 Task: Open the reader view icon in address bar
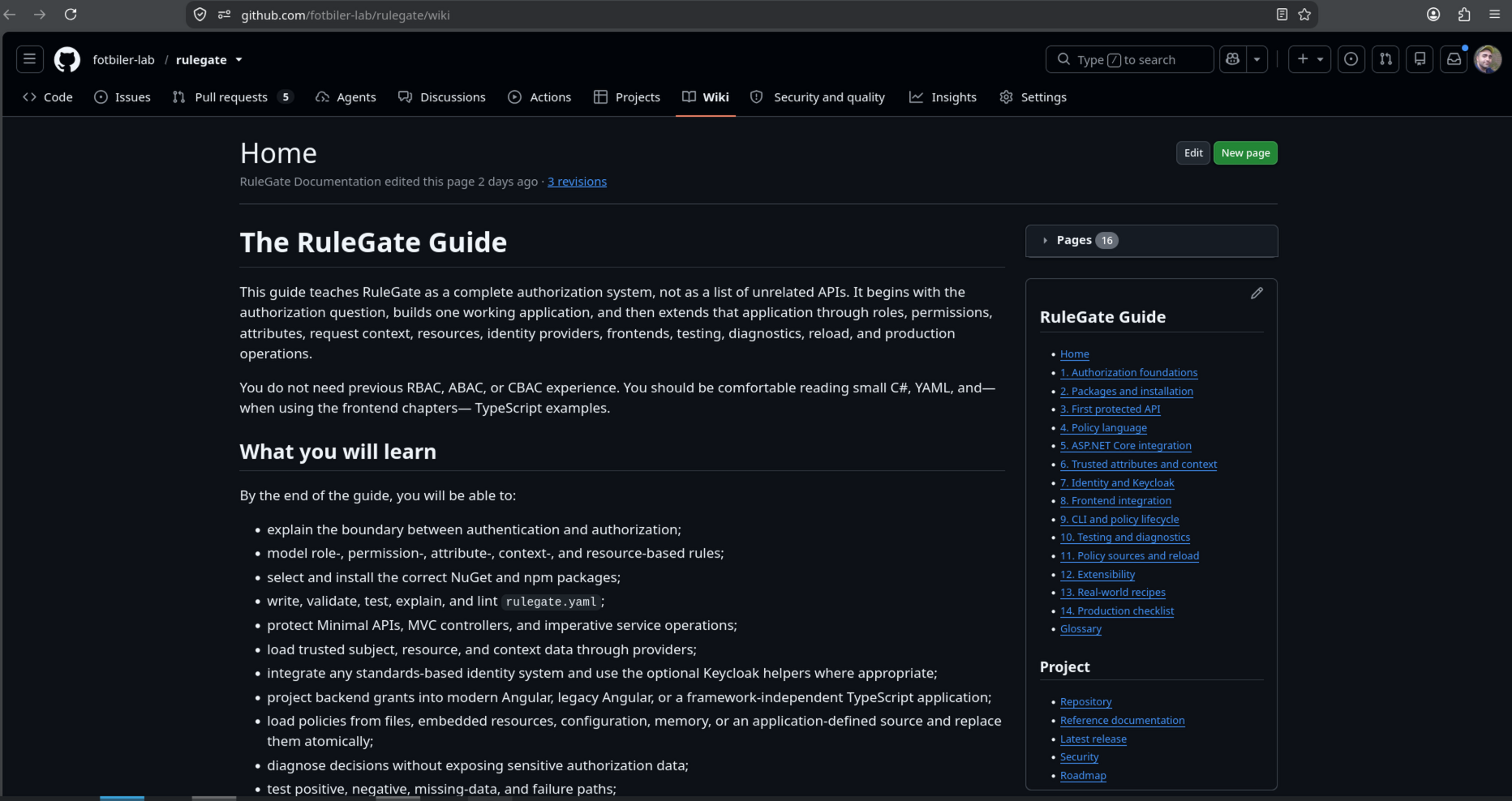click(x=1282, y=15)
